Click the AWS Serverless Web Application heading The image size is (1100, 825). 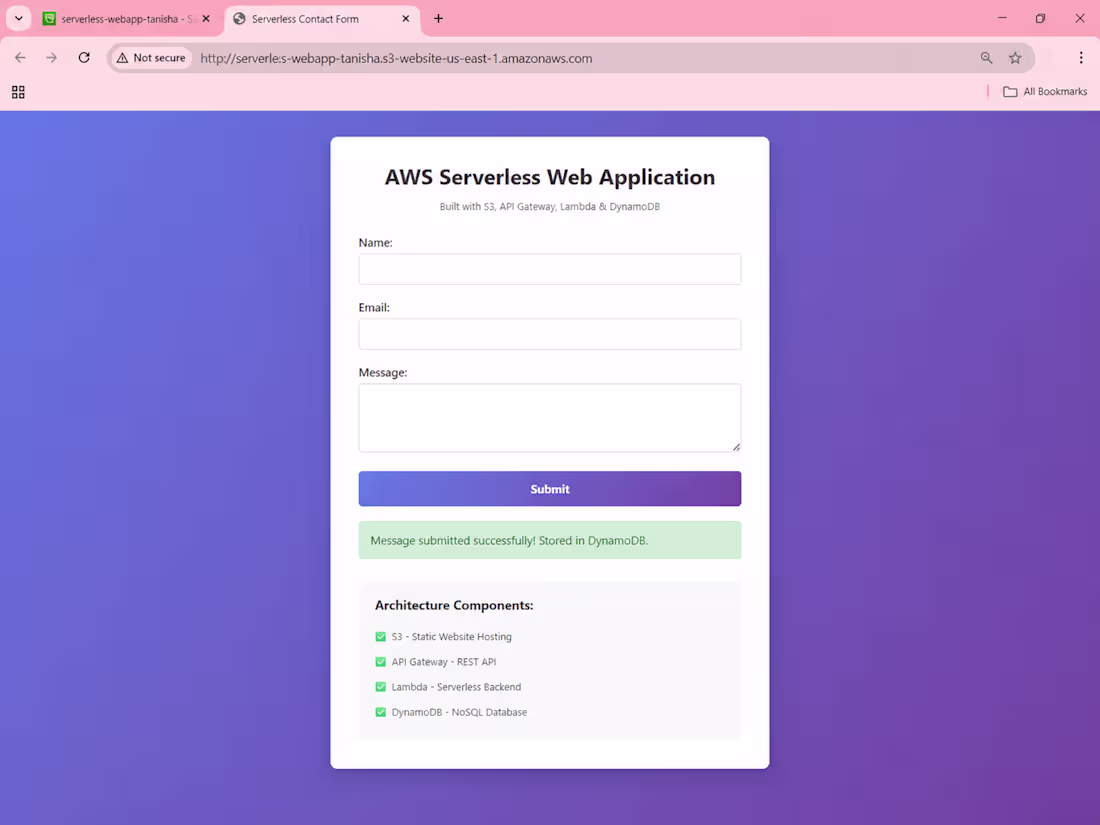(549, 177)
